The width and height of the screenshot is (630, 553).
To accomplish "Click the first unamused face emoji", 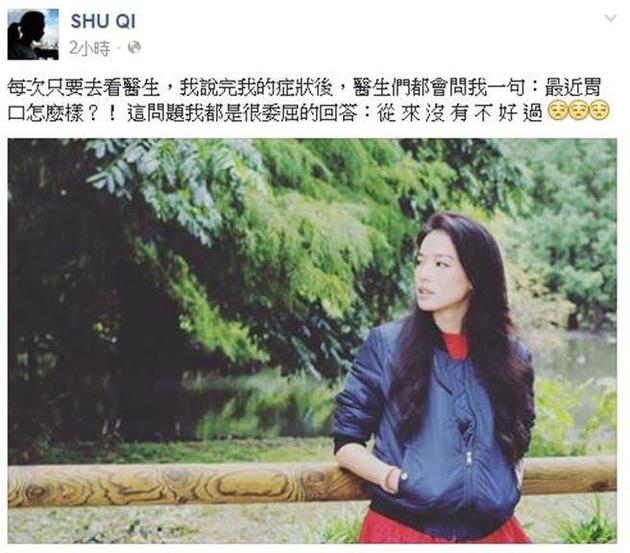I will [x=559, y=111].
